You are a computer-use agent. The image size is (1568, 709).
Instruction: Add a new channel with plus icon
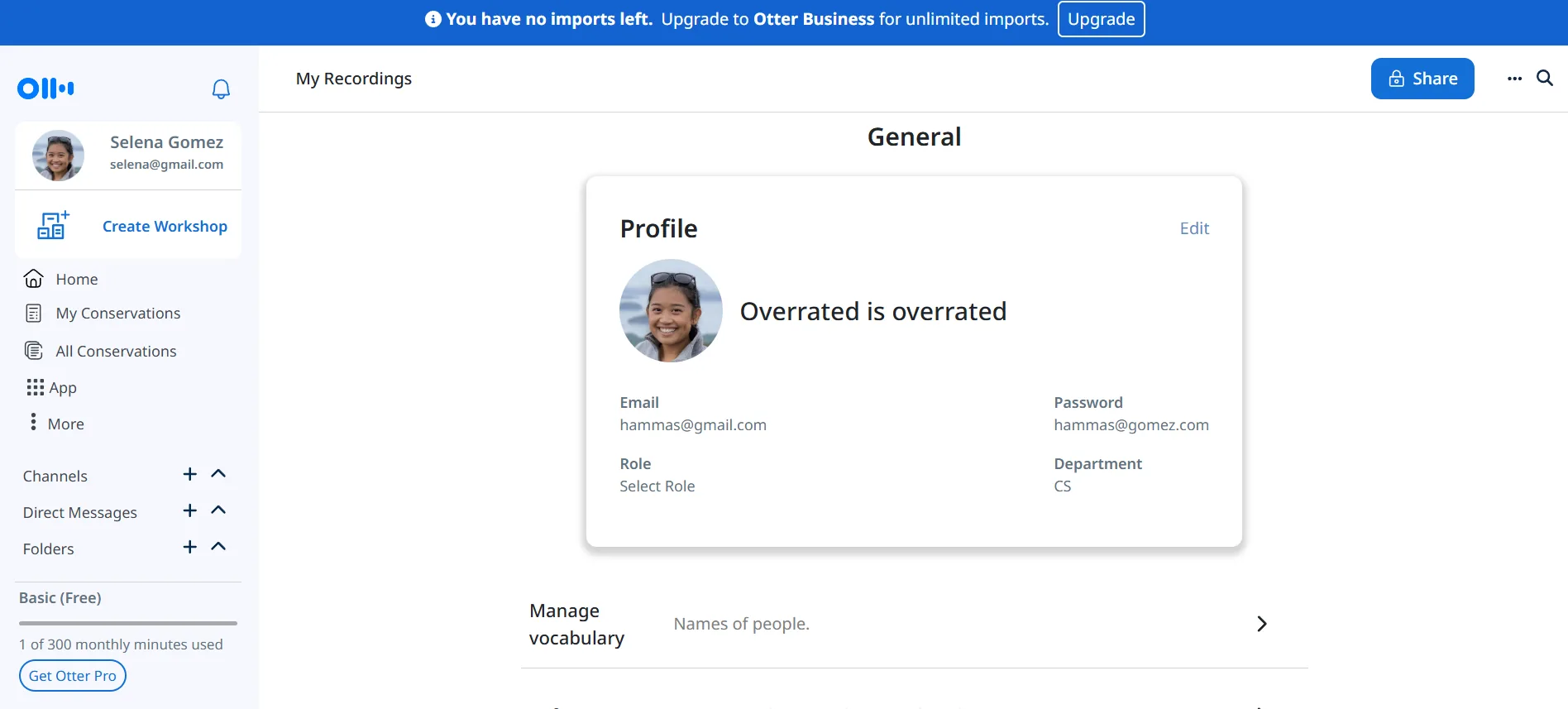coord(189,474)
